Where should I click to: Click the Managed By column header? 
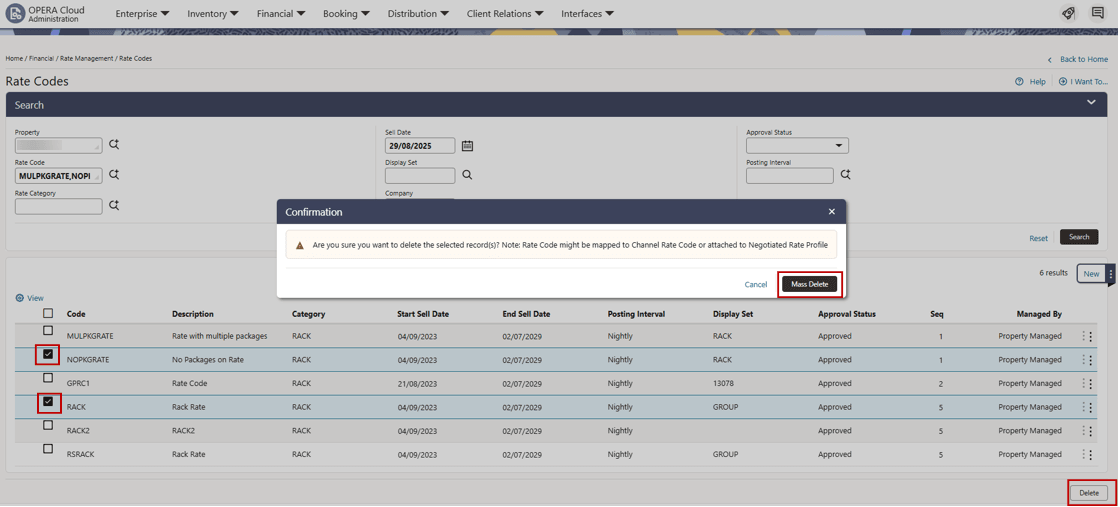(1039, 314)
